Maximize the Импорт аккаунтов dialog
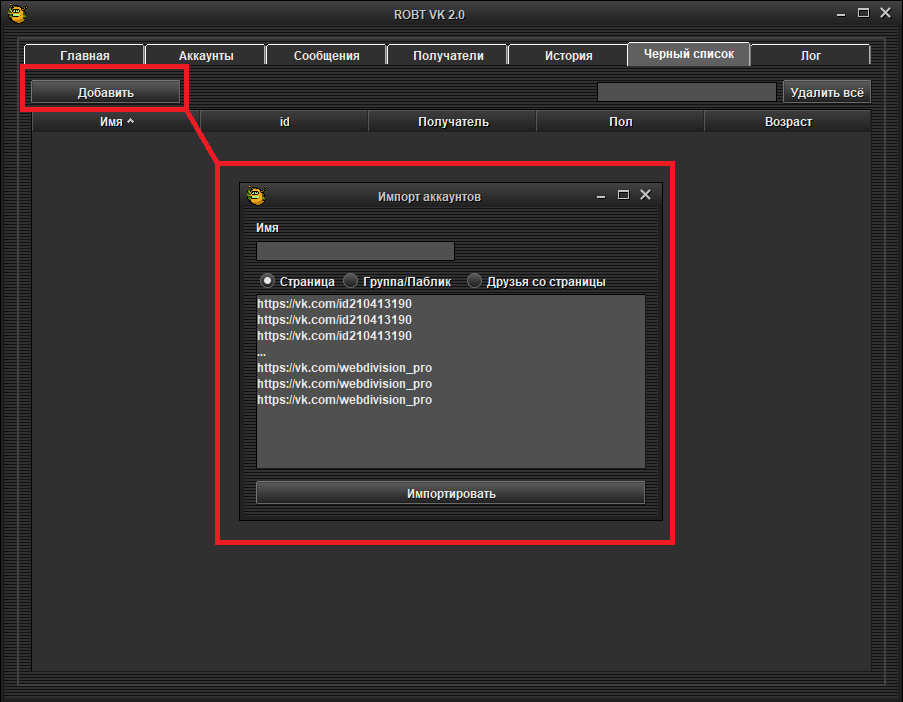 coord(623,195)
